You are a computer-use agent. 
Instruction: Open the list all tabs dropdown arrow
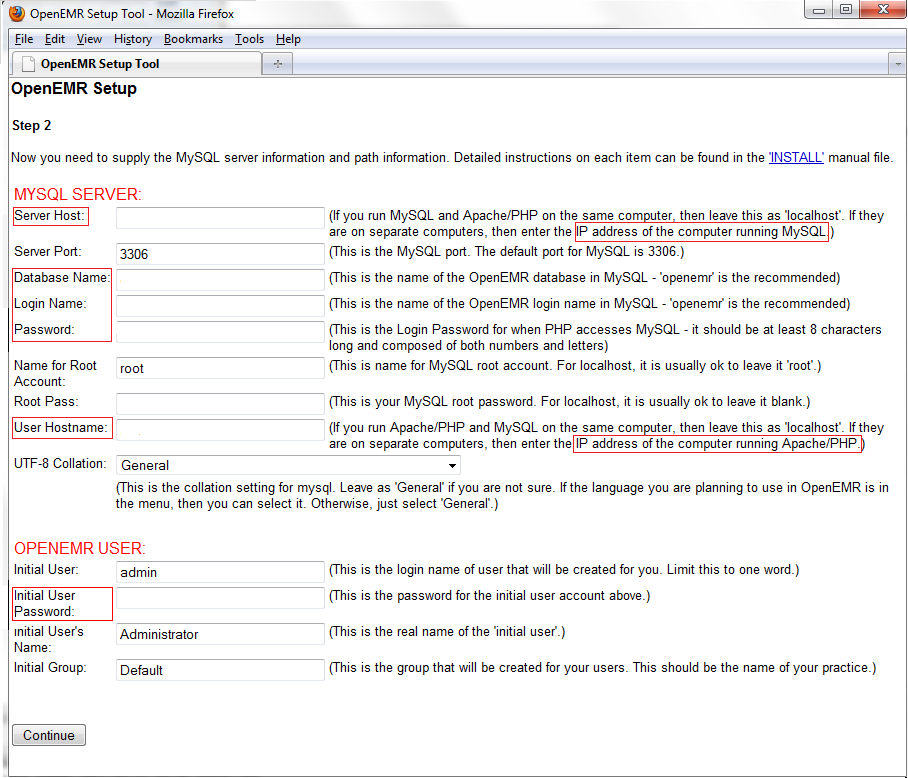898,64
